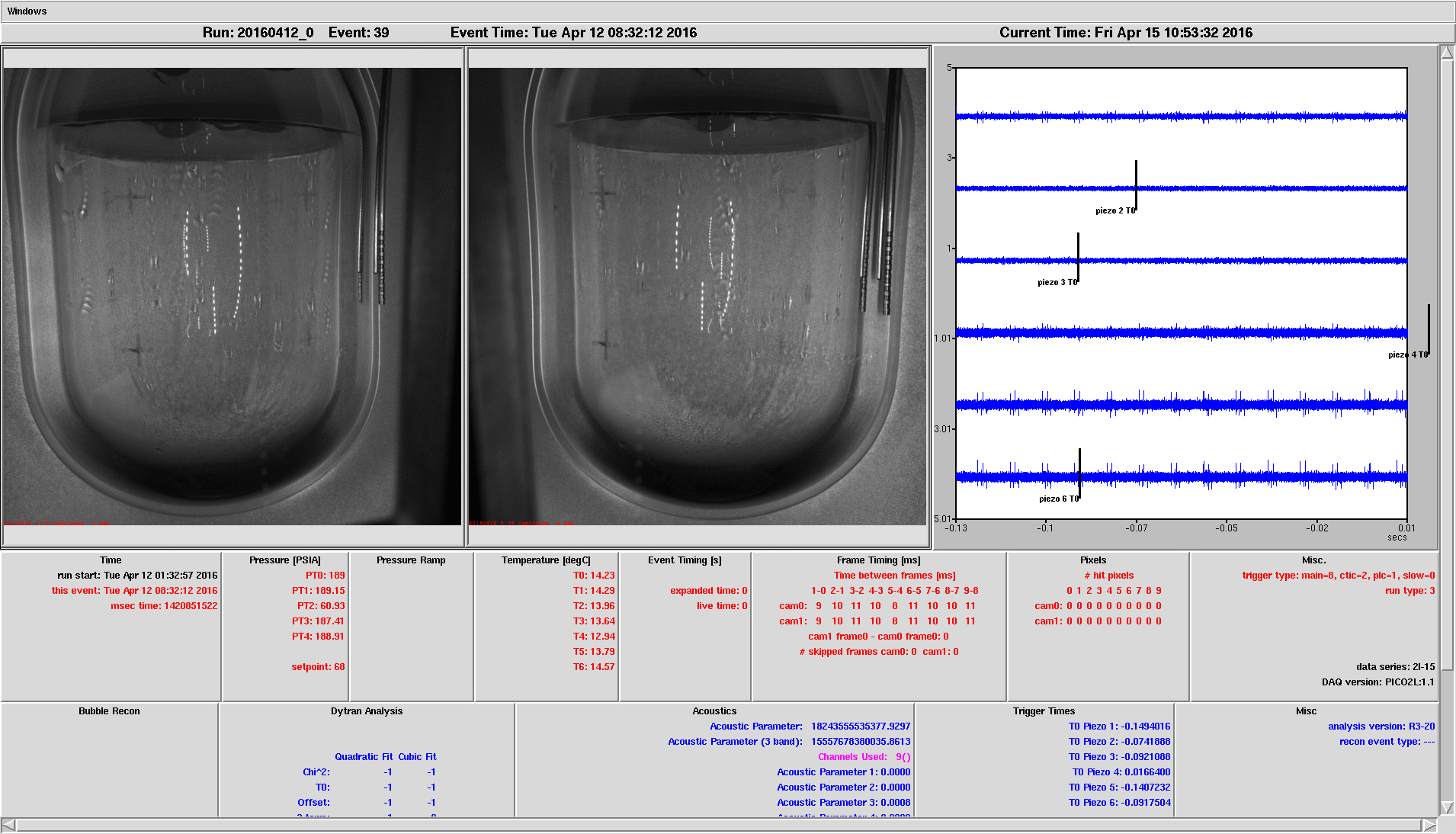Screen dimensions: 1456x834
Task: Click the 'live time: 0' value
Action: [x=722, y=606]
